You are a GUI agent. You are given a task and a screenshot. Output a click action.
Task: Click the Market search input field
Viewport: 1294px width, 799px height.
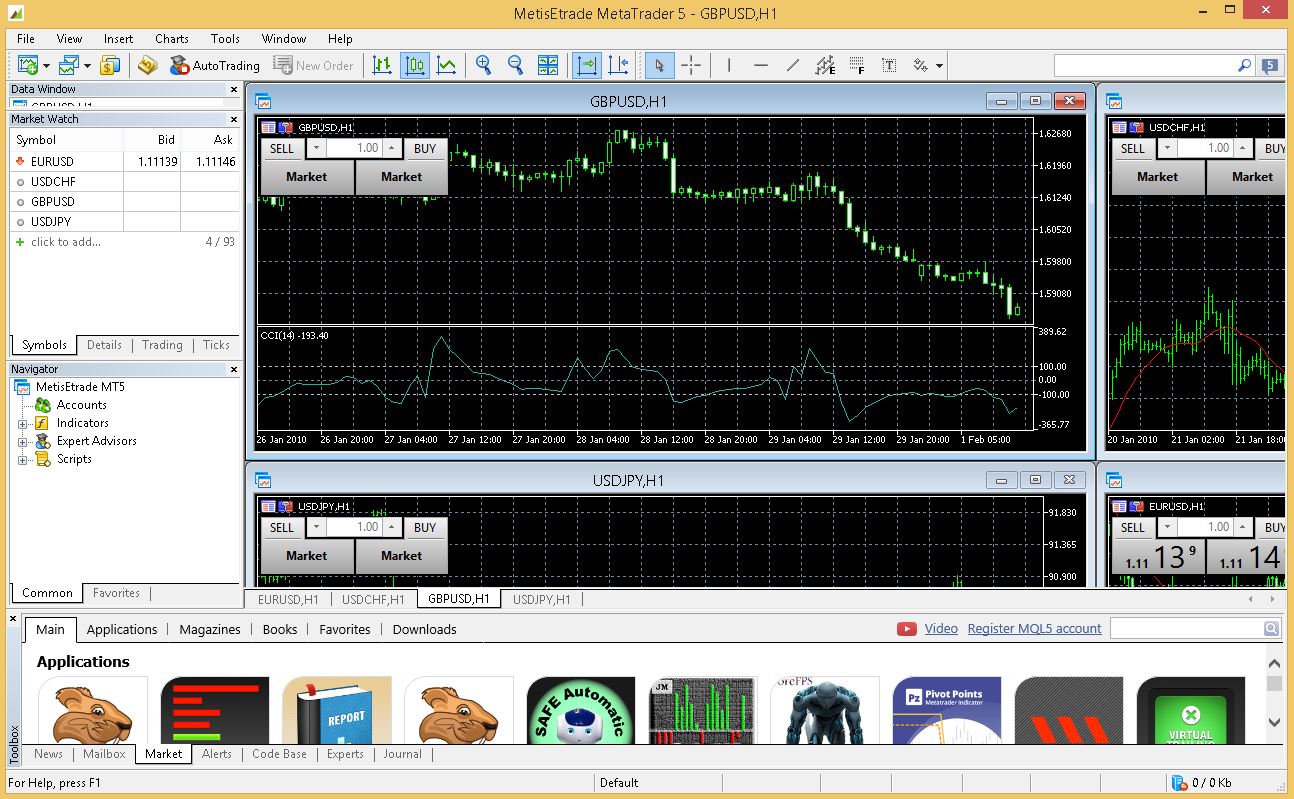(x=1187, y=628)
